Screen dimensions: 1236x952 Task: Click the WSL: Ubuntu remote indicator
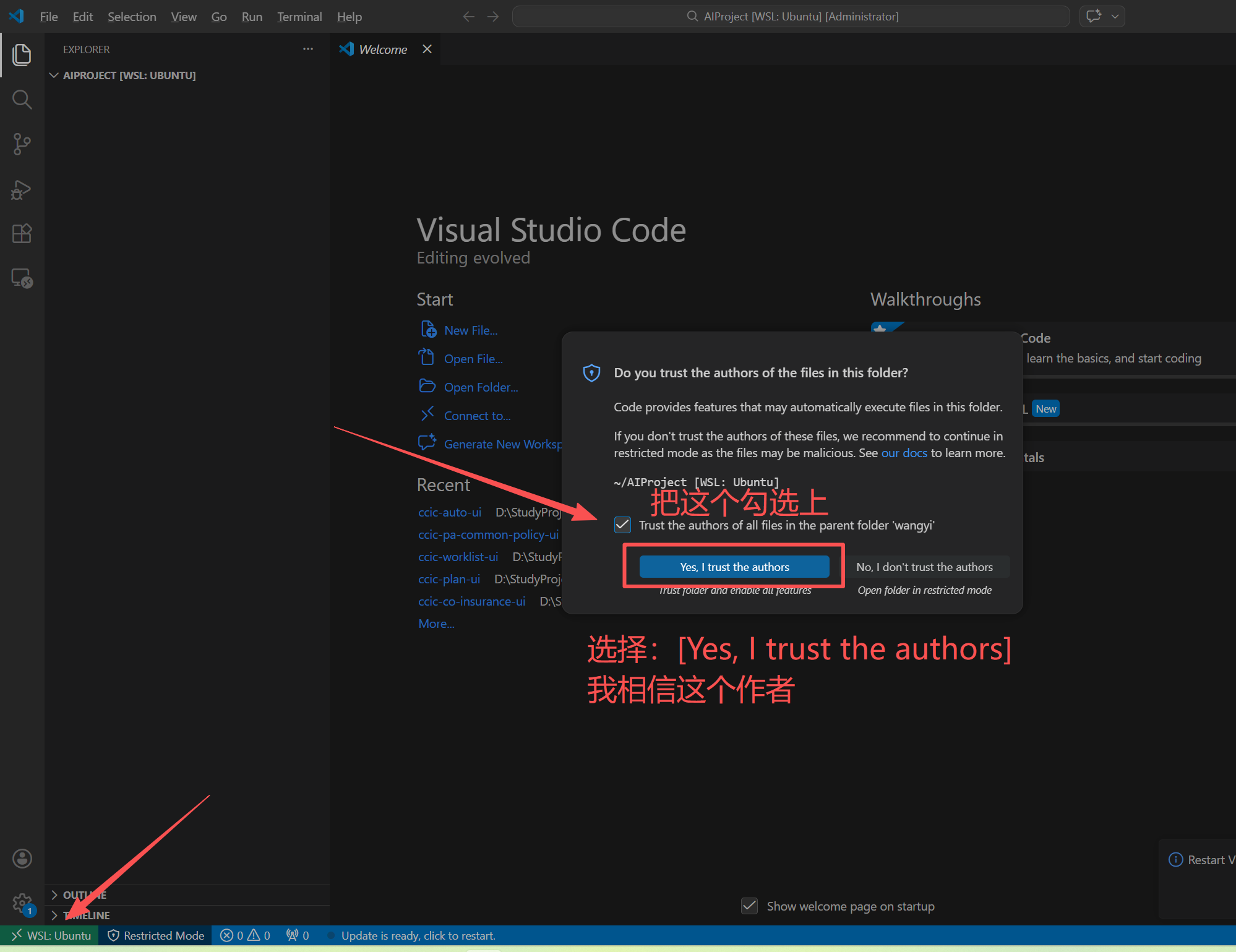[51, 935]
